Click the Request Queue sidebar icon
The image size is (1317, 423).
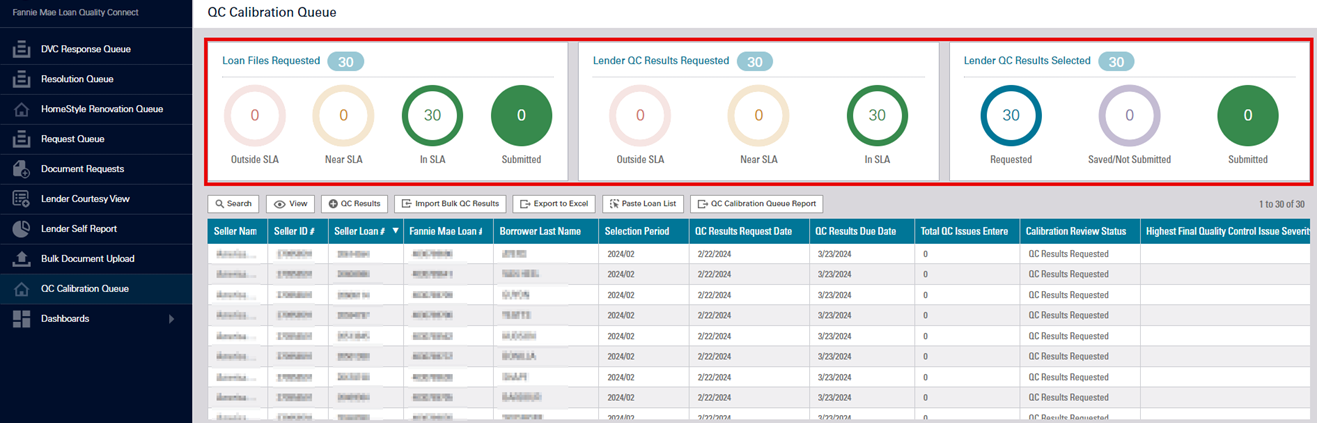click(x=21, y=139)
